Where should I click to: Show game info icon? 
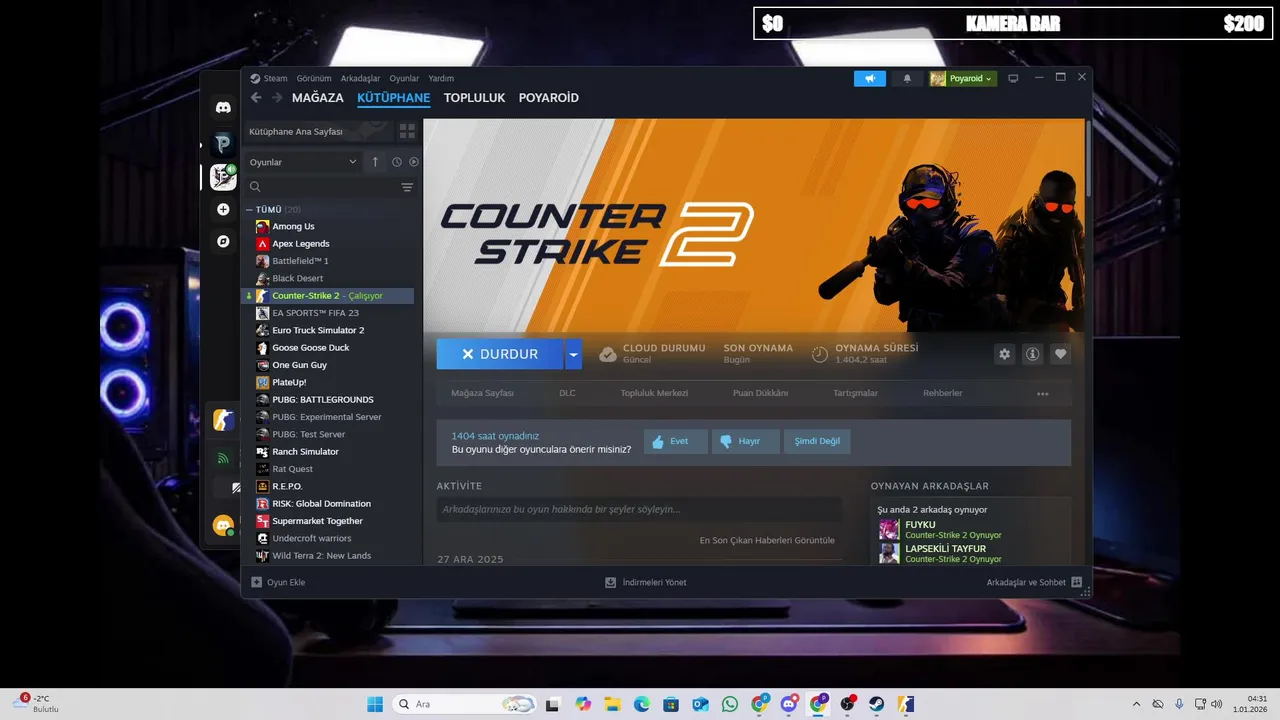(1033, 354)
